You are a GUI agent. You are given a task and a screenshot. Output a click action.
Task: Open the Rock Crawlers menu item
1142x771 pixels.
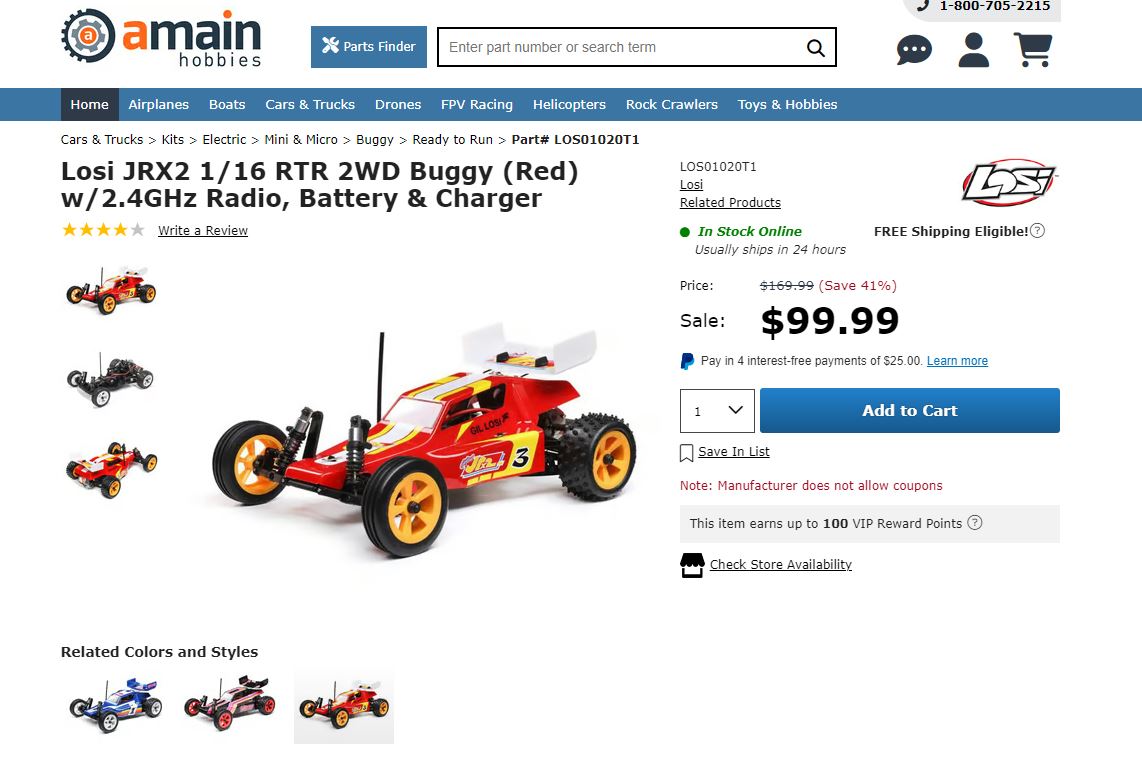672,104
